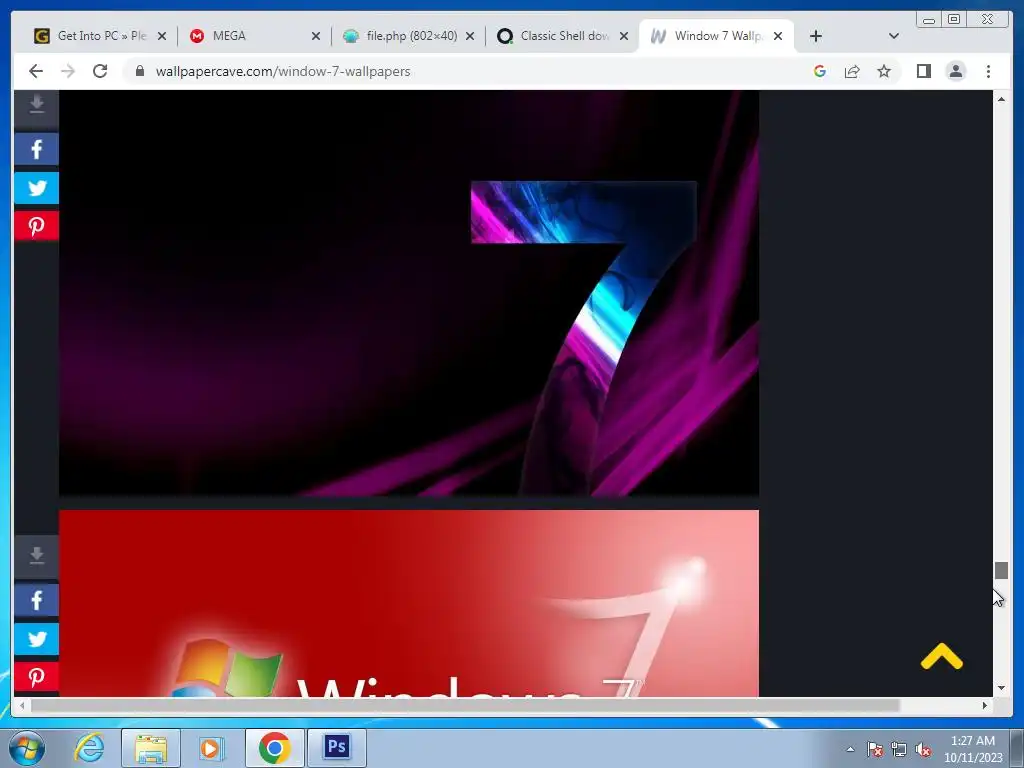Pin the red Windows 7 wallpaper on Pinterest
This screenshot has height=768, width=1024.
coord(37,677)
